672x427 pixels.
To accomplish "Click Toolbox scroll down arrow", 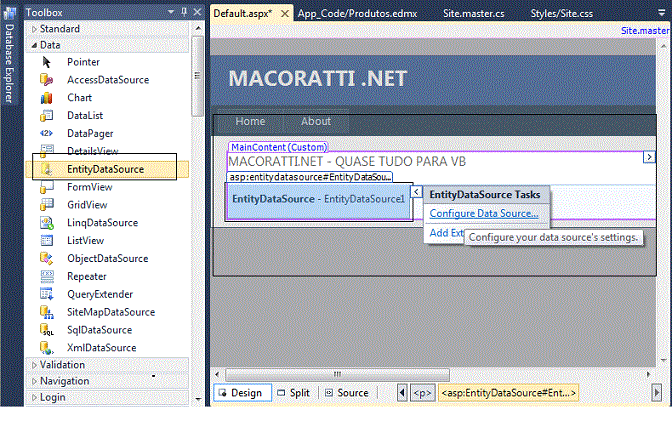I will point(198,399).
